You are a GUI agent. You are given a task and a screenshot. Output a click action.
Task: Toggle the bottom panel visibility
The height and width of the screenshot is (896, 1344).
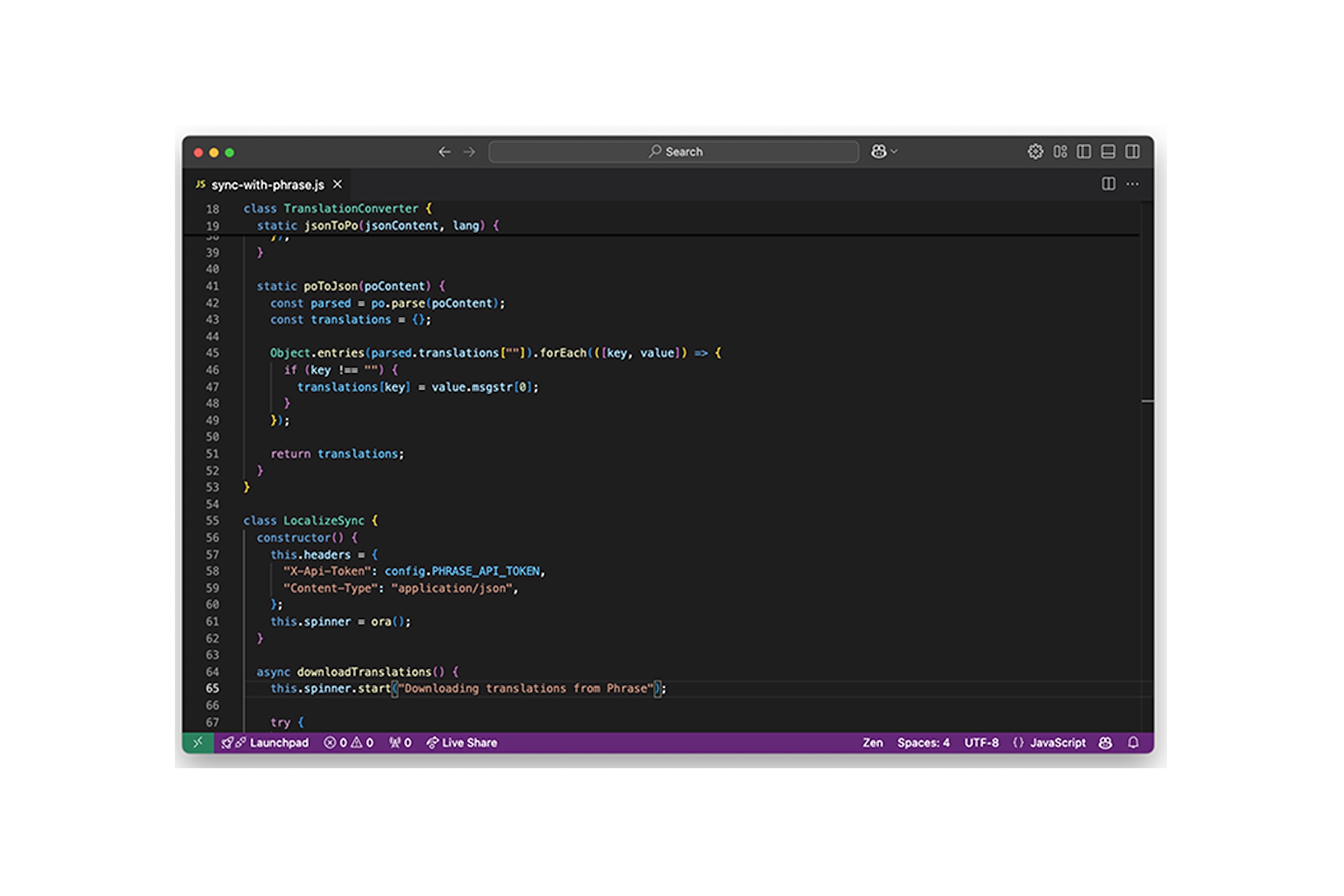[1108, 151]
